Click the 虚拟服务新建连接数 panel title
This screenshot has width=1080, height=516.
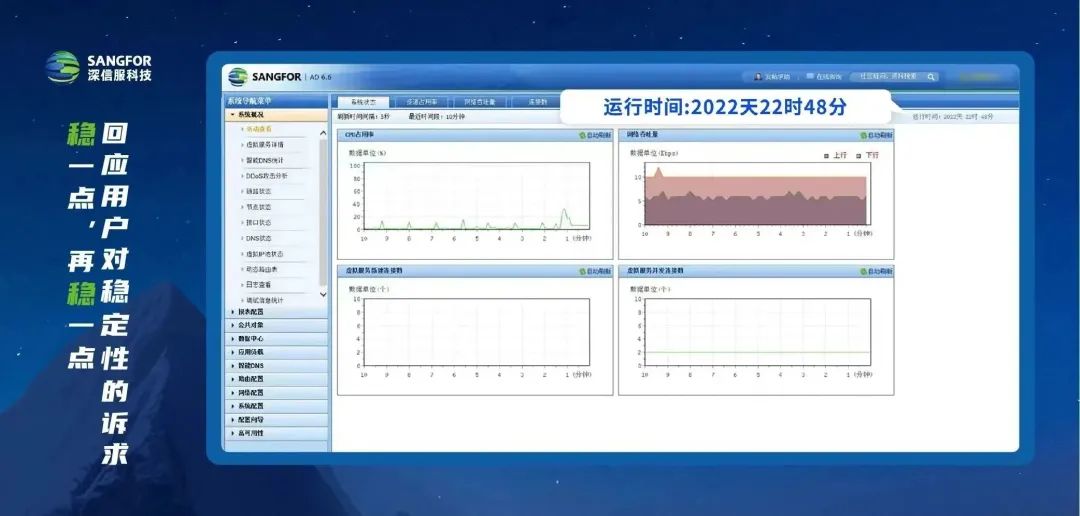(x=375, y=271)
